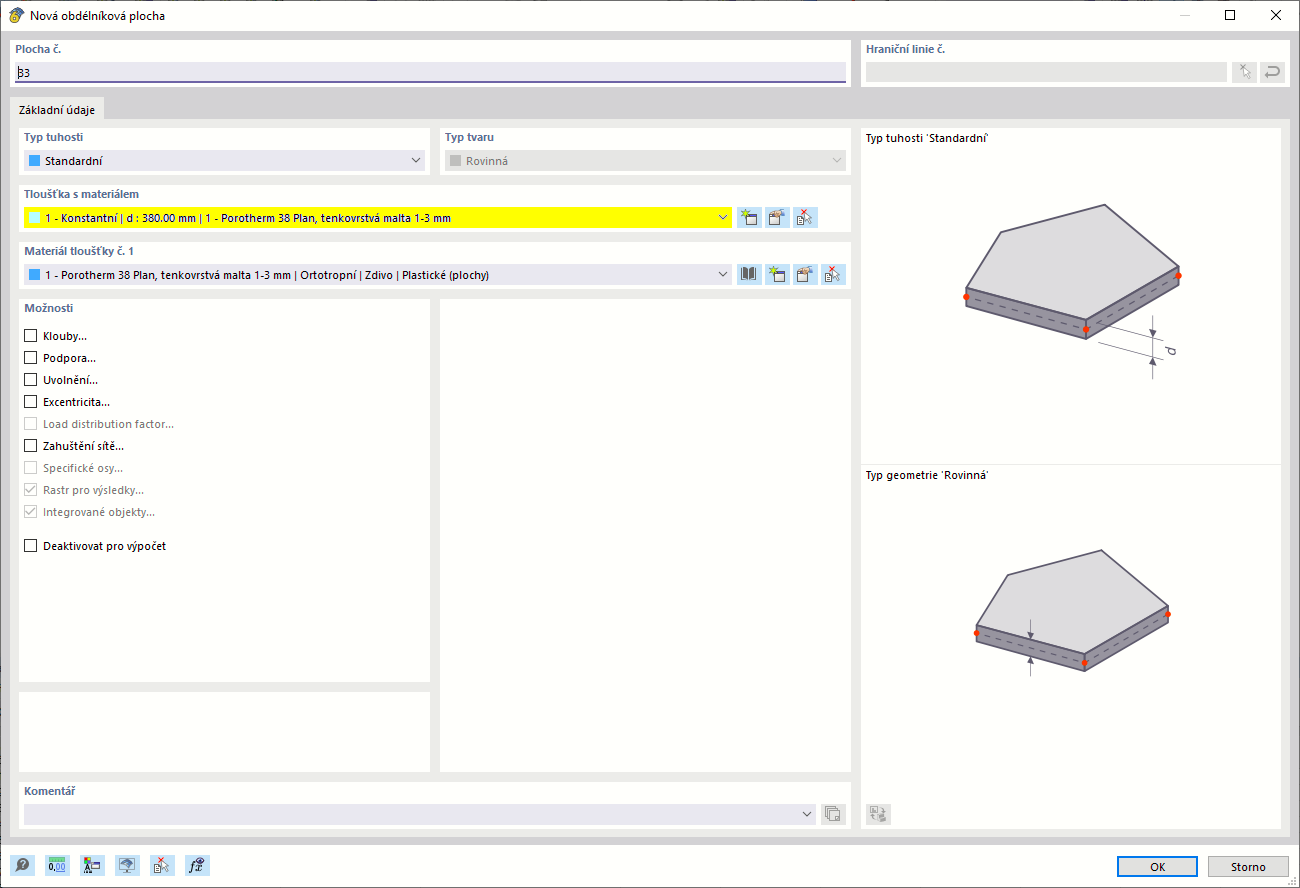The width and height of the screenshot is (1300, 888).
Task: Expand the Materiál tloušťky č. 1 dropdown
Action: 722,275
